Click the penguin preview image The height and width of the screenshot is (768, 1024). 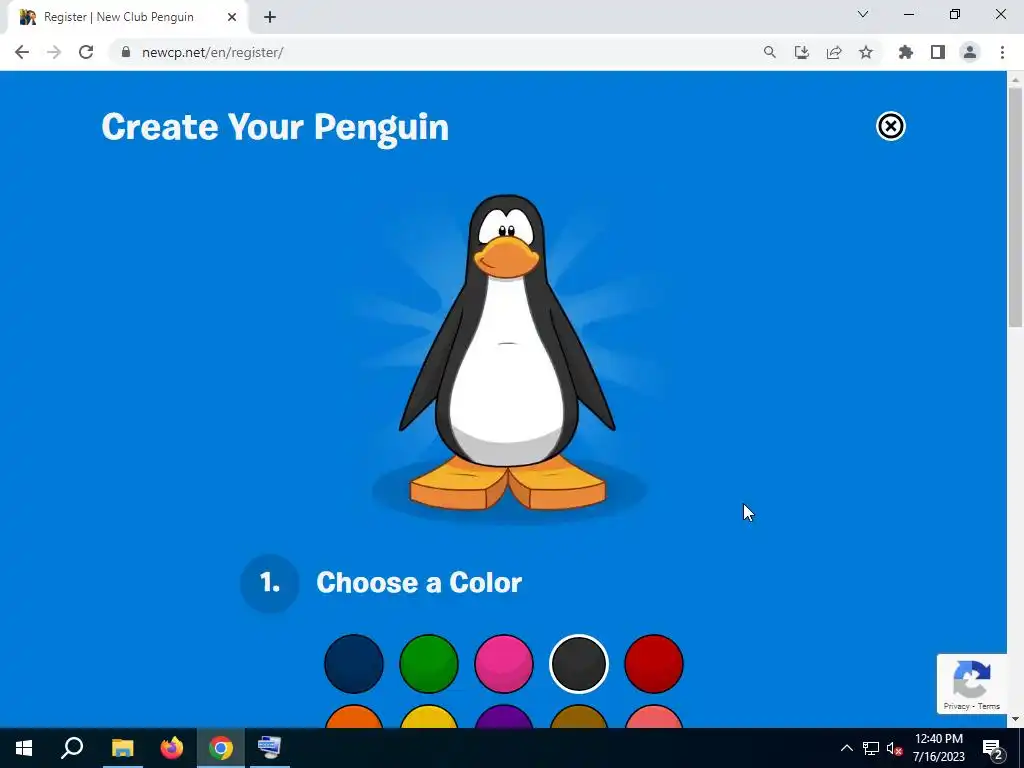tap(507, 353)
